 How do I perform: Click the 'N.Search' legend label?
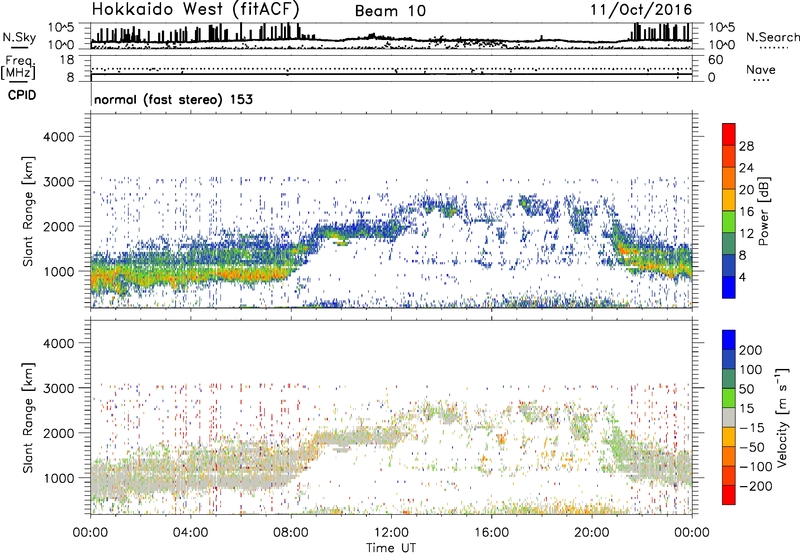pos(772,37)
